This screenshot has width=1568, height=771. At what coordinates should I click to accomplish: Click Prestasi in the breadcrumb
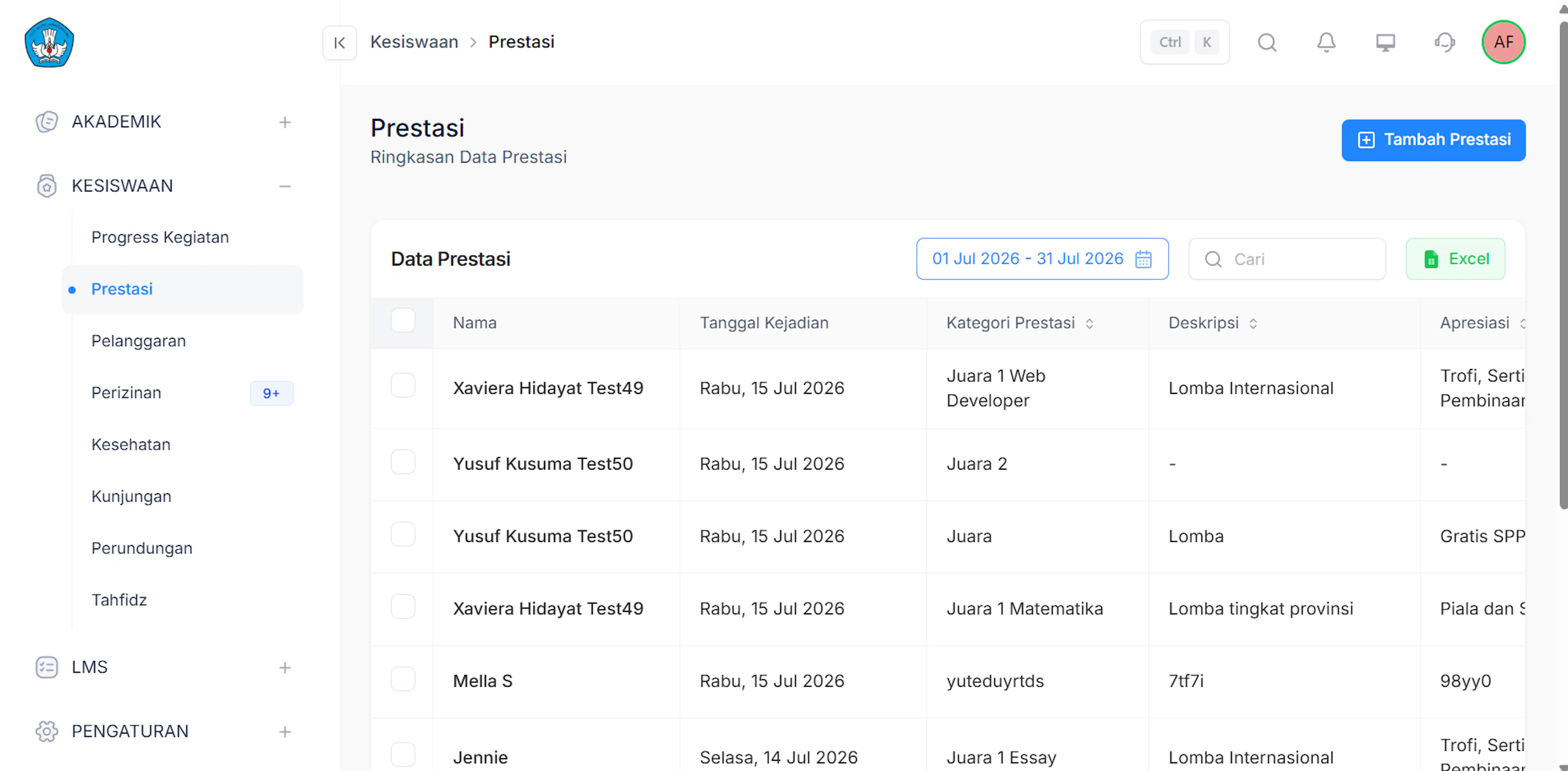tap(521, 42)
